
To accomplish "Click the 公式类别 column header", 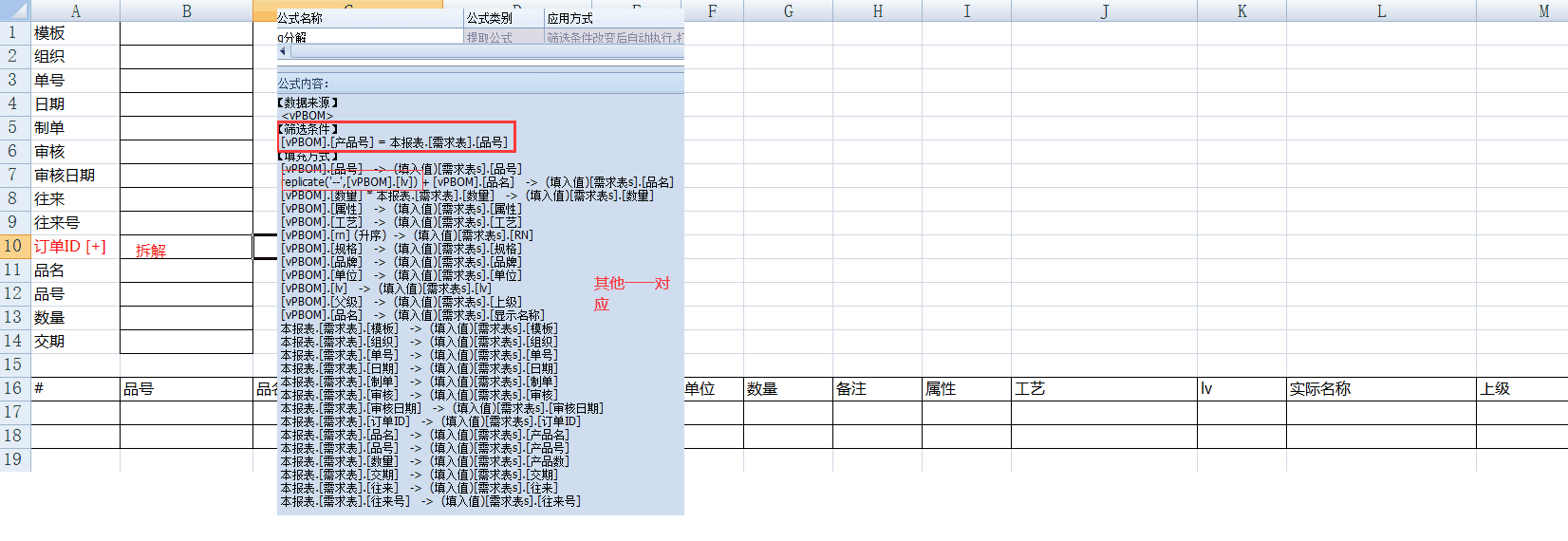I will pos(504,18).
